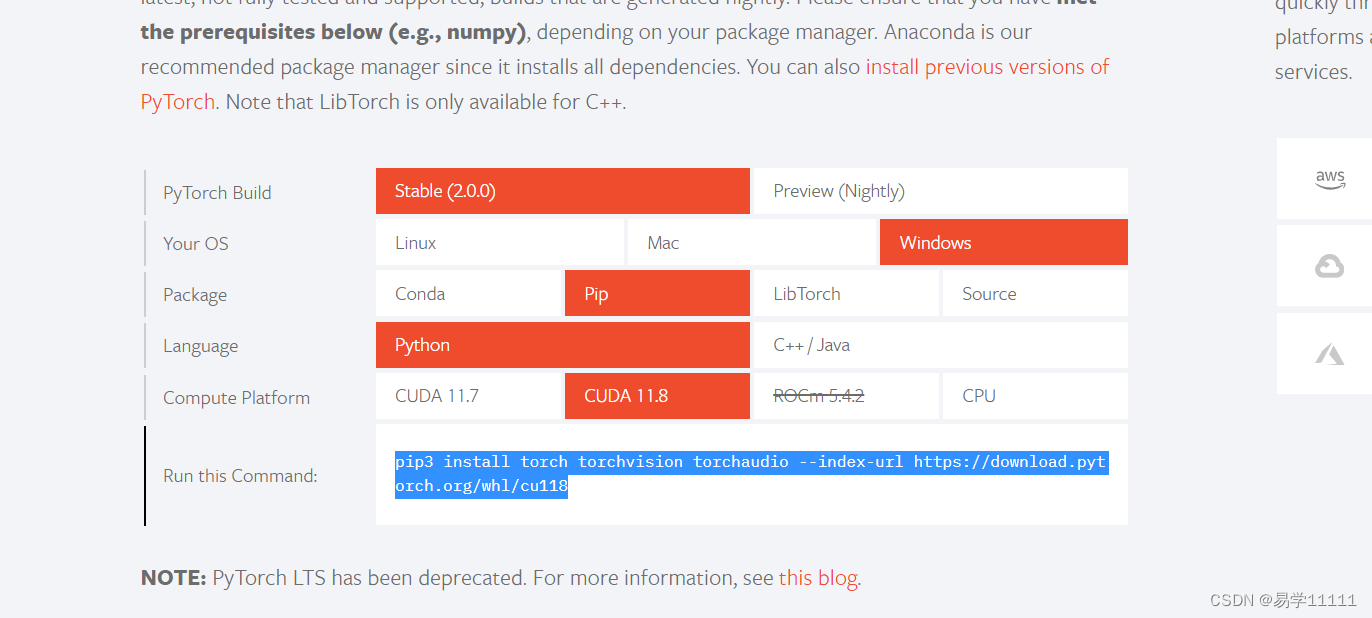Choose Mac as your OS
The width and height of the screenshot is (1372, 618).
pos(752,243)
